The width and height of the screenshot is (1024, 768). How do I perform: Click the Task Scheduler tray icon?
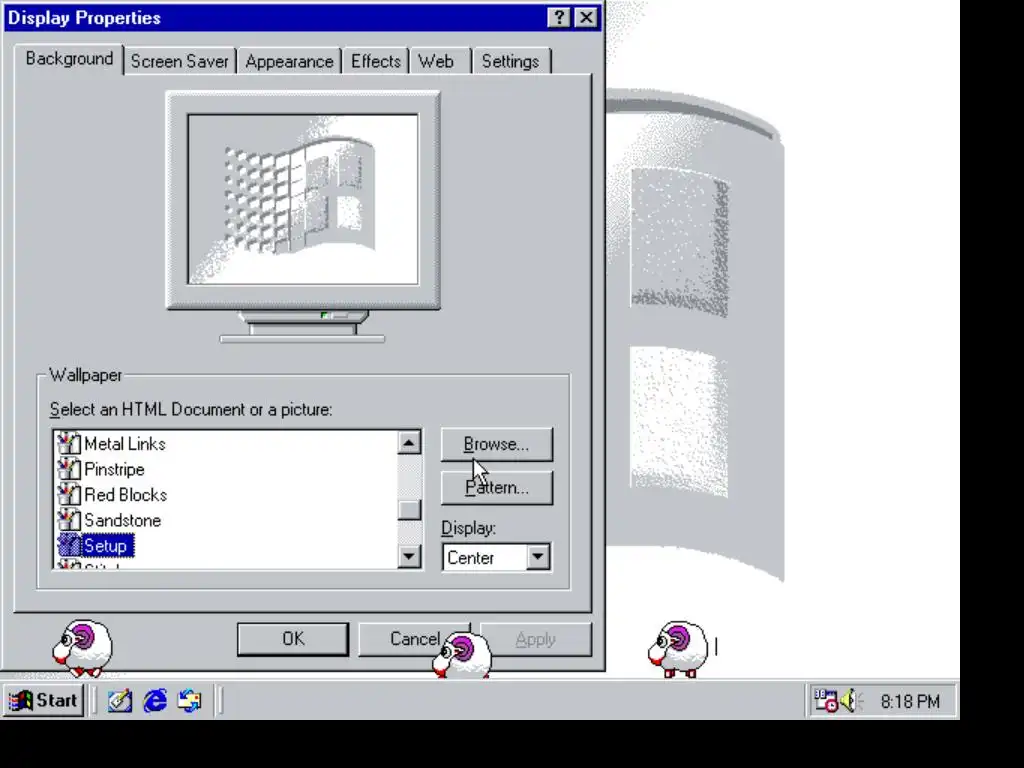tap(825, 701)
